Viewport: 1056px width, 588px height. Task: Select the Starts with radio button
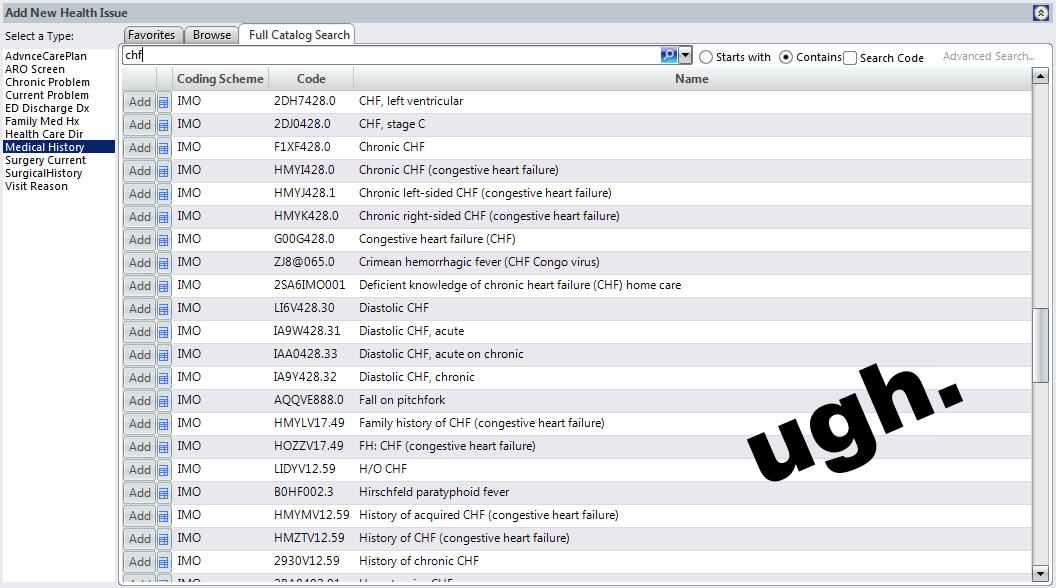tap(706, 57)
